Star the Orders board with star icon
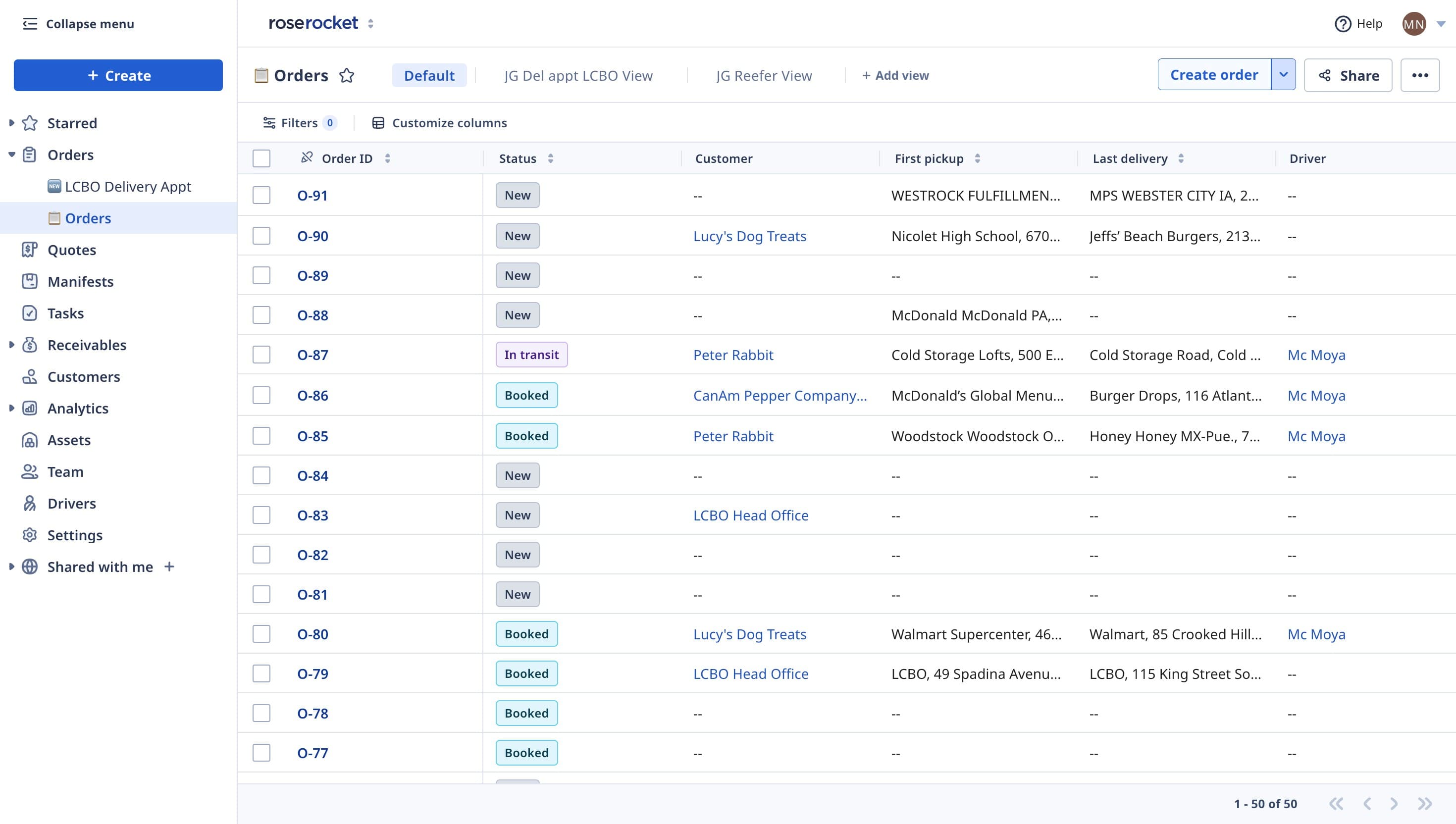 [x=347, y=75]
